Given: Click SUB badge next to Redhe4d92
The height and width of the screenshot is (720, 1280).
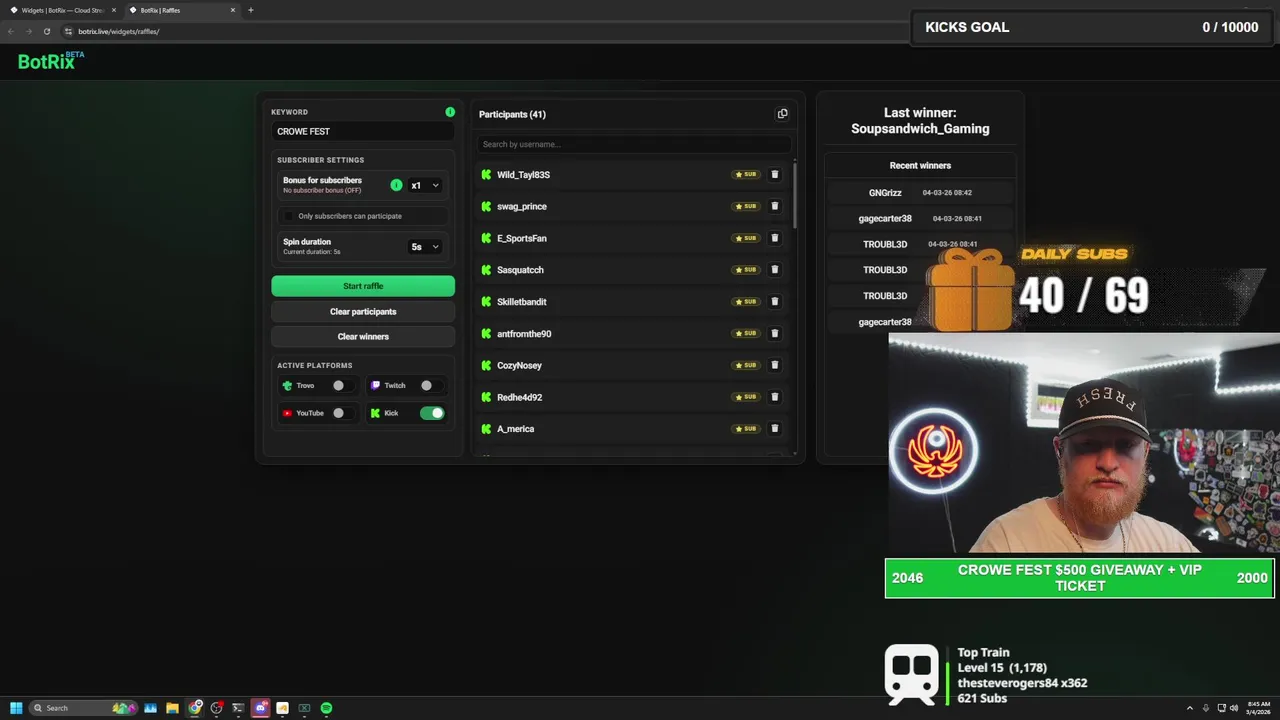Looking at the screenshot, I should pos(745,397).
